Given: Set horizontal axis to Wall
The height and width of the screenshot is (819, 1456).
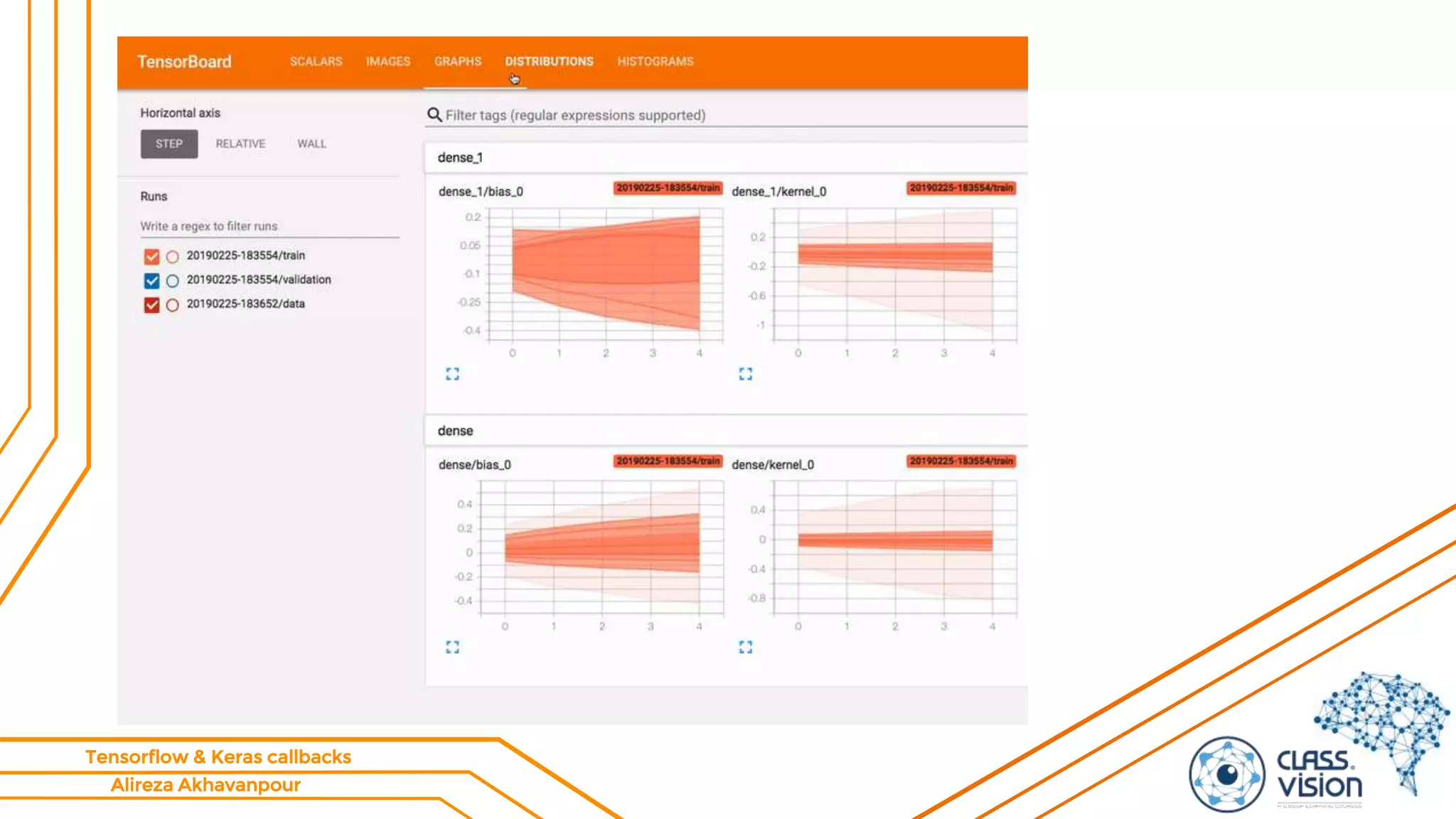Looking at the screenshot, I should pos(311,144).
